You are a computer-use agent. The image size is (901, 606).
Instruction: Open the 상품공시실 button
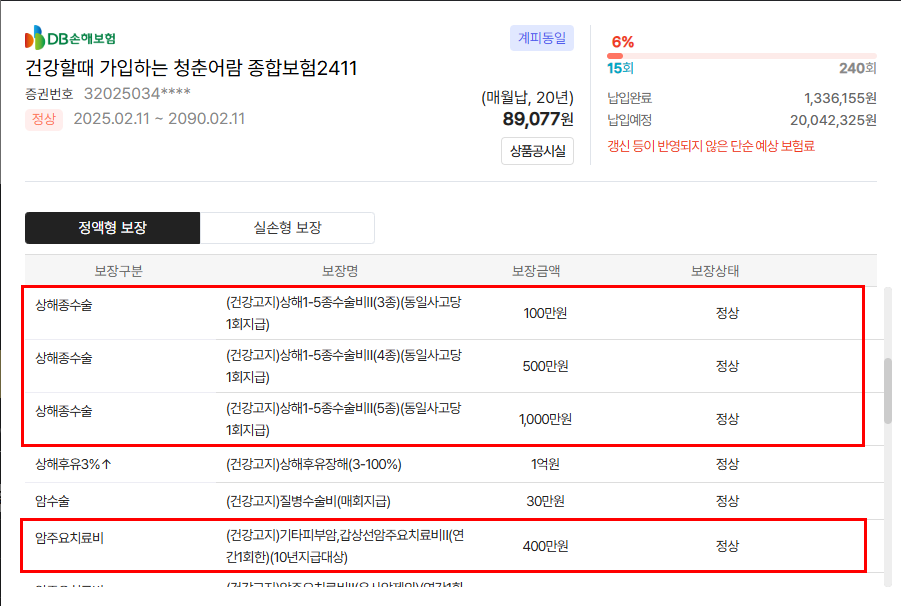pos(537,152)
